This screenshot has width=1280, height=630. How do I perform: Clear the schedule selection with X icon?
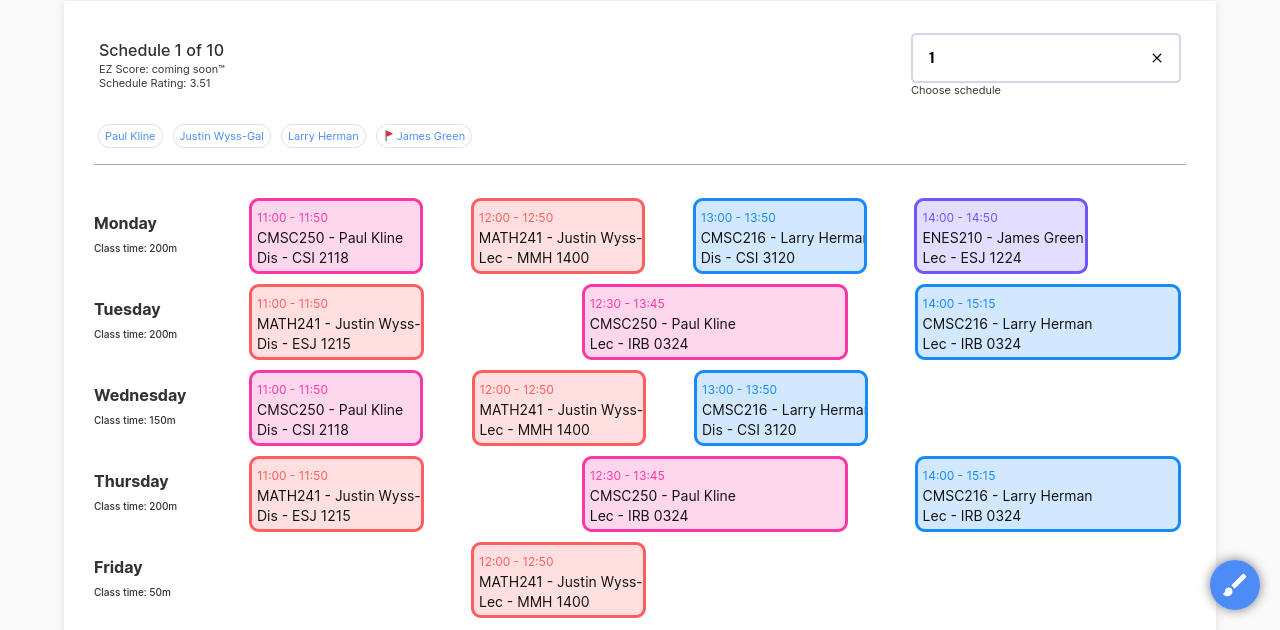pos(1156,58)
